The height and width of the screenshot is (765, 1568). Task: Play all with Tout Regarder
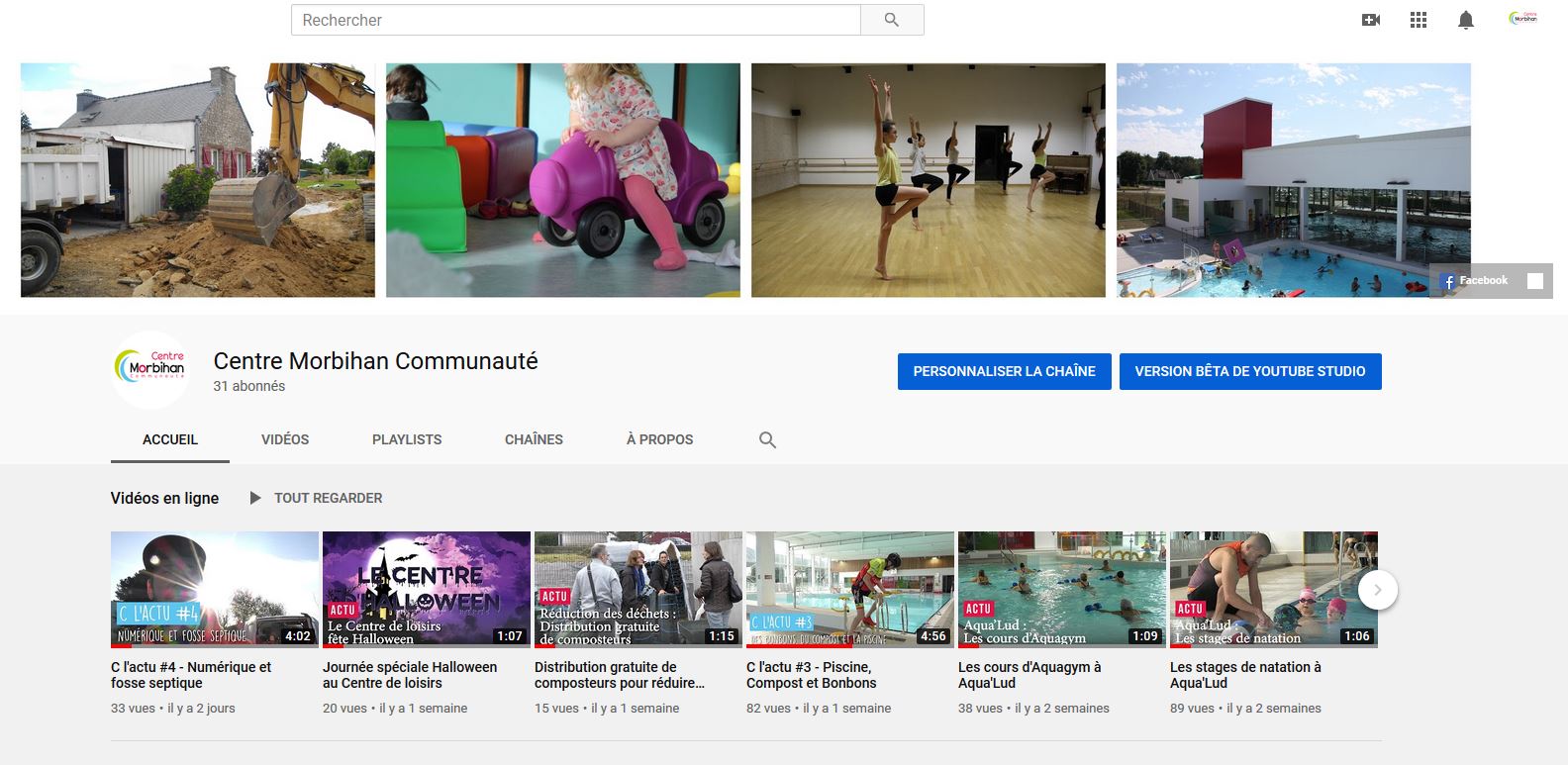coord(316,498)
